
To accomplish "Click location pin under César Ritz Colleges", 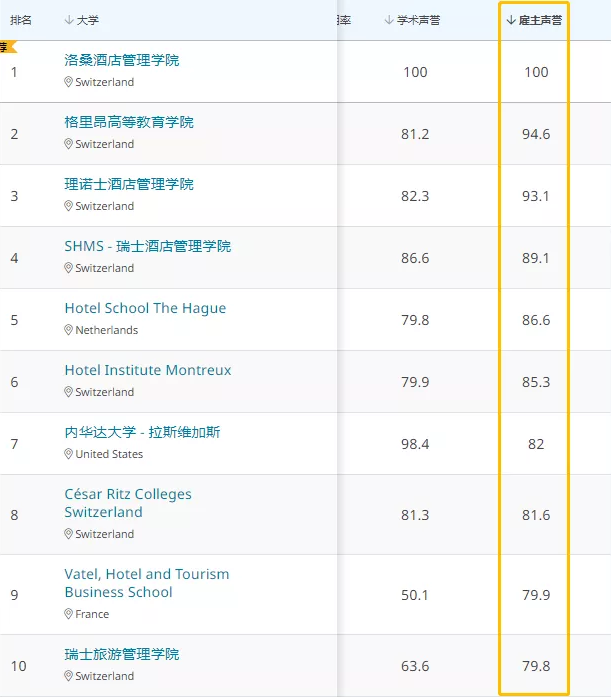I will pyautogui.click(x=68, y=534).
